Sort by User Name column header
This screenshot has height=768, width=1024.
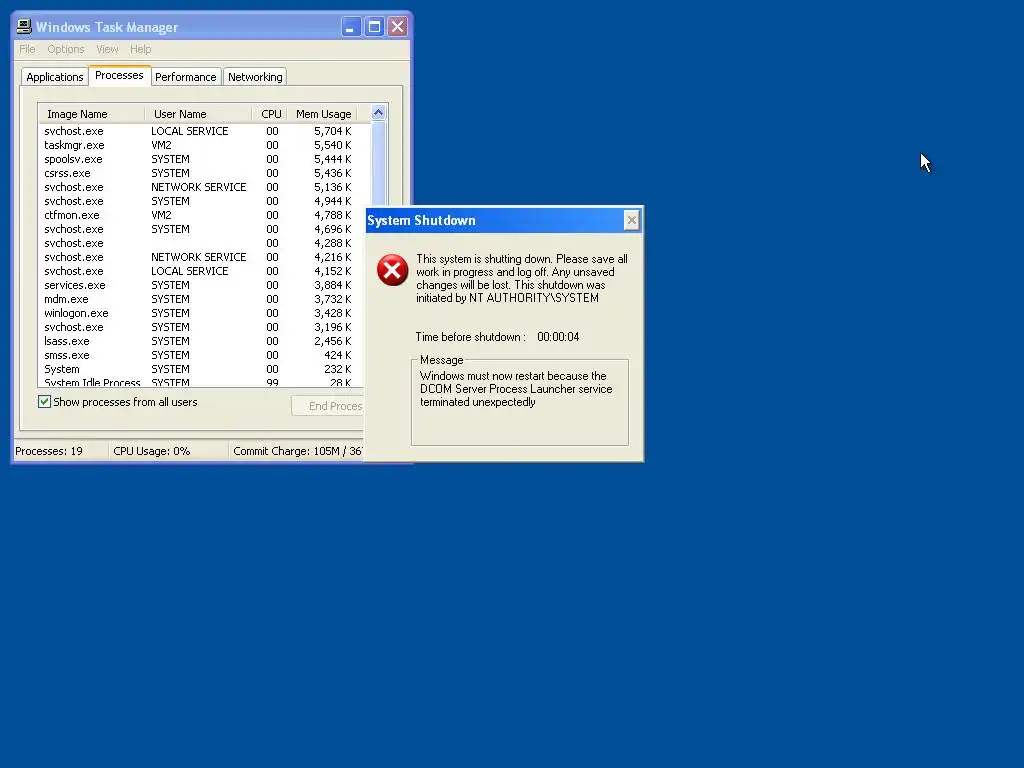[198, 114]
